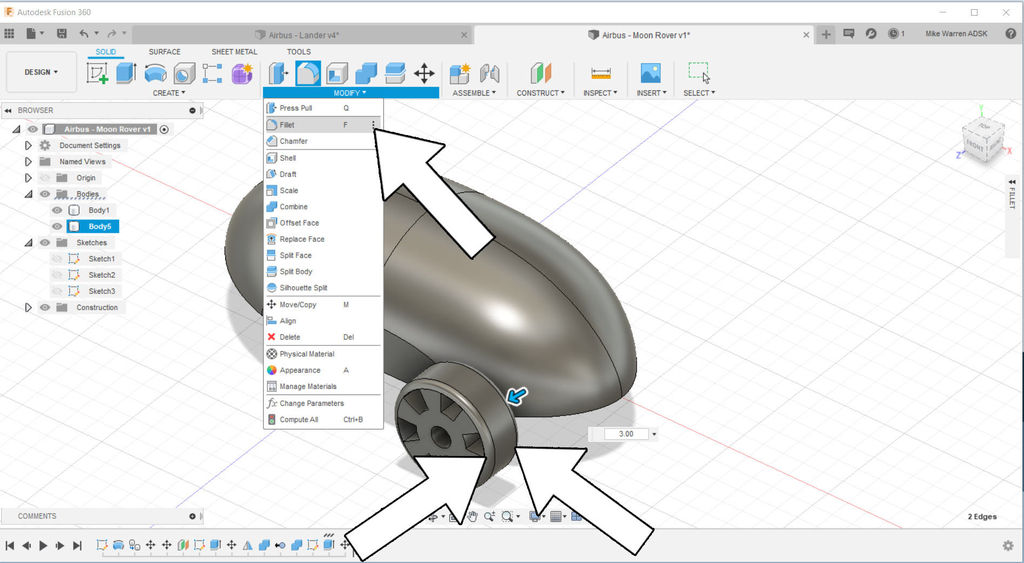Switch to the SURFACE tab
1024x563 pixels.
click(x=165, y=52)
